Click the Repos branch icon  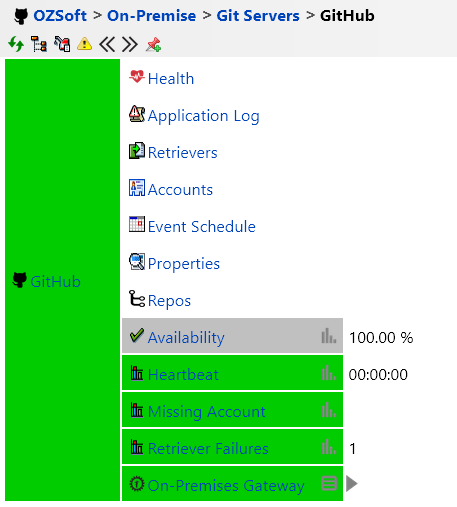pyautogui.click(x=137, y=298)
